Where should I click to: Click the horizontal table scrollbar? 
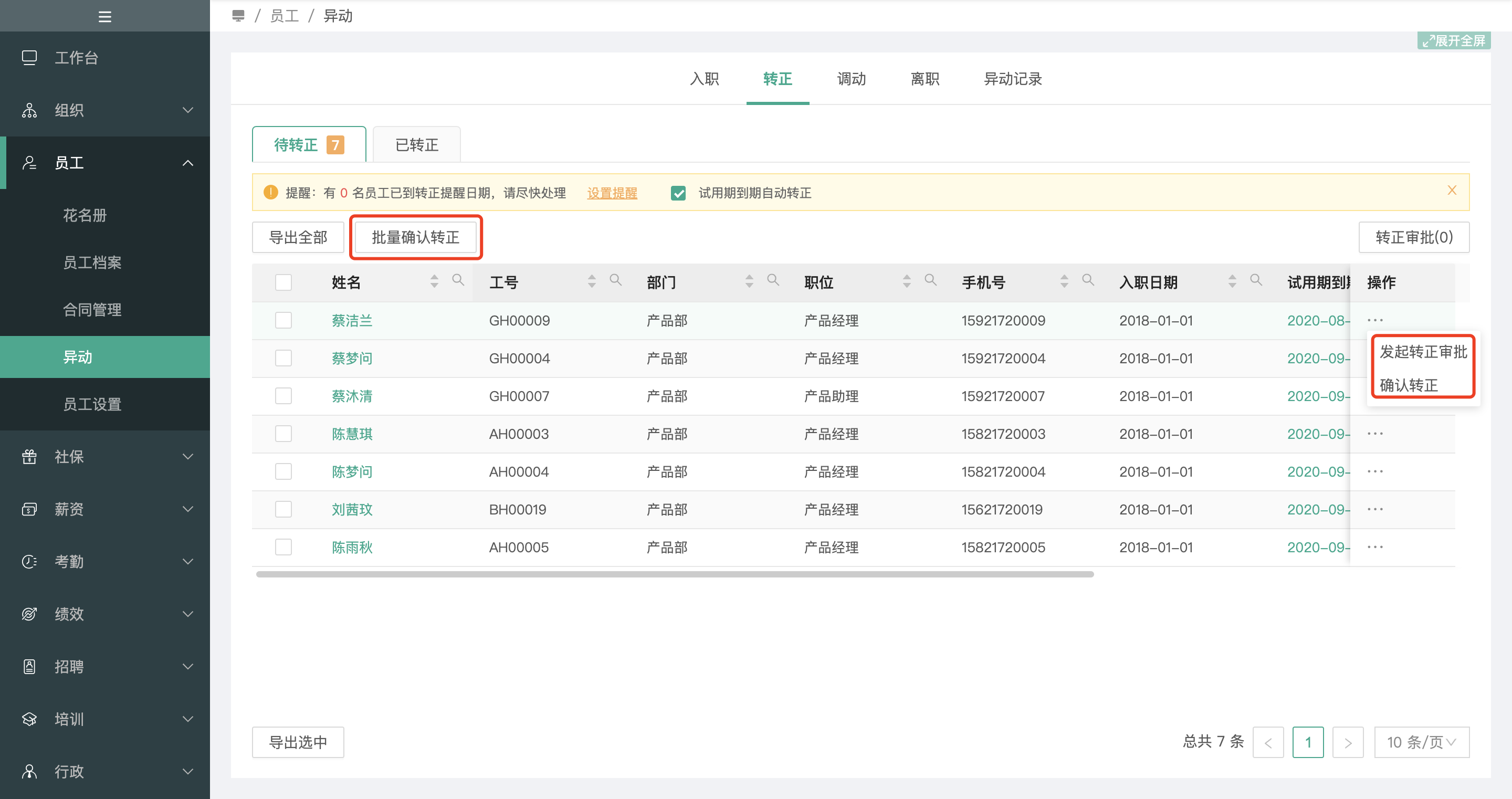point(675,574)
